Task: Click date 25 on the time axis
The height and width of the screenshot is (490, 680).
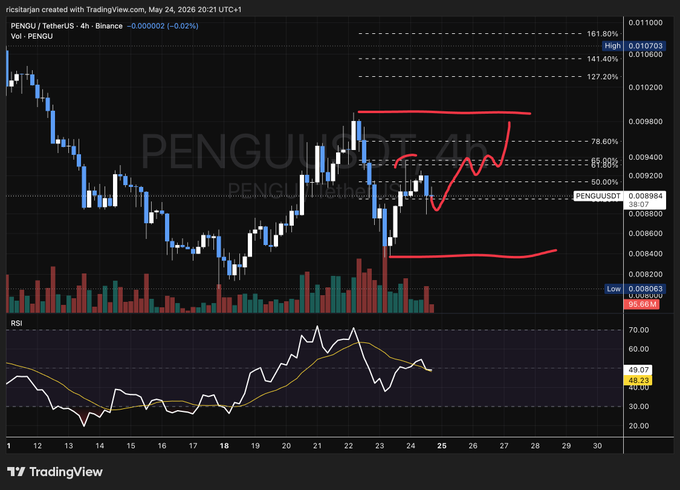Action: (x=441, y=446)
